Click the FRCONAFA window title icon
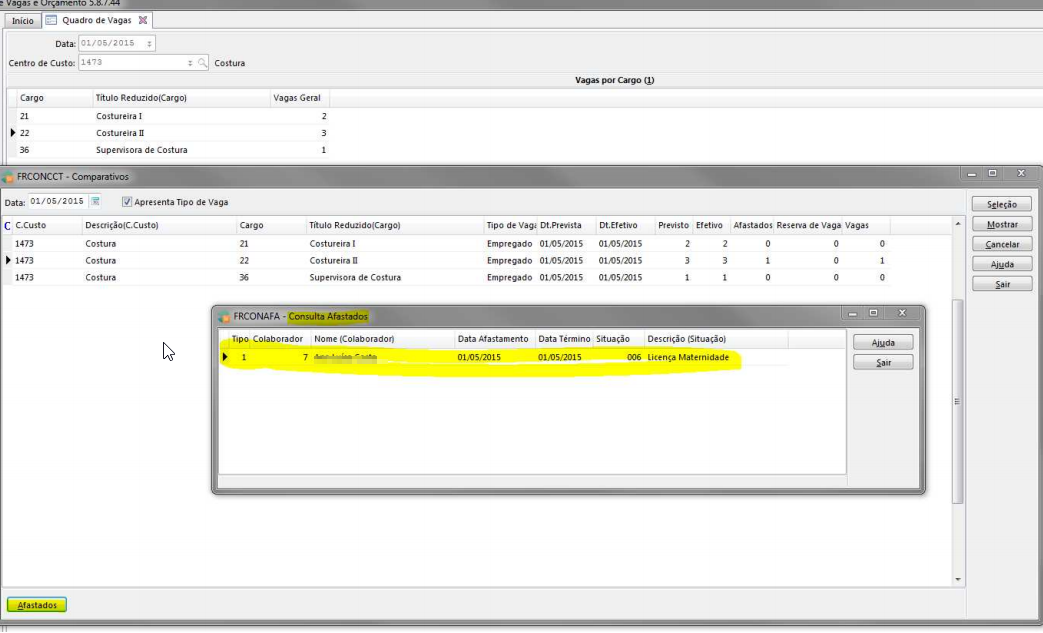Image resolution: width=1043 pixels, height=633 pixels. [x=224, y=316]
